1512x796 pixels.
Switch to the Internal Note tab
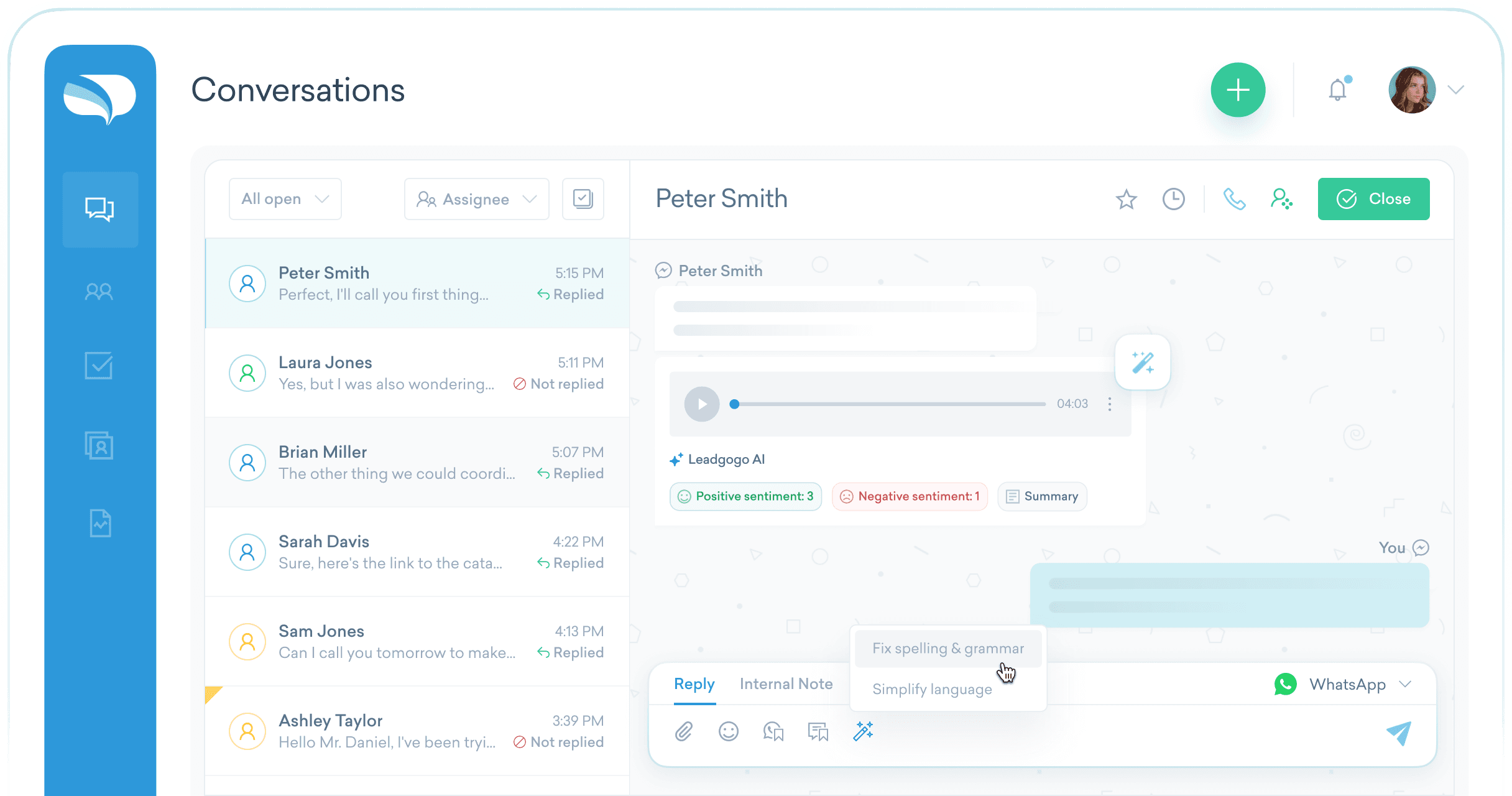[x=786, y=684]
